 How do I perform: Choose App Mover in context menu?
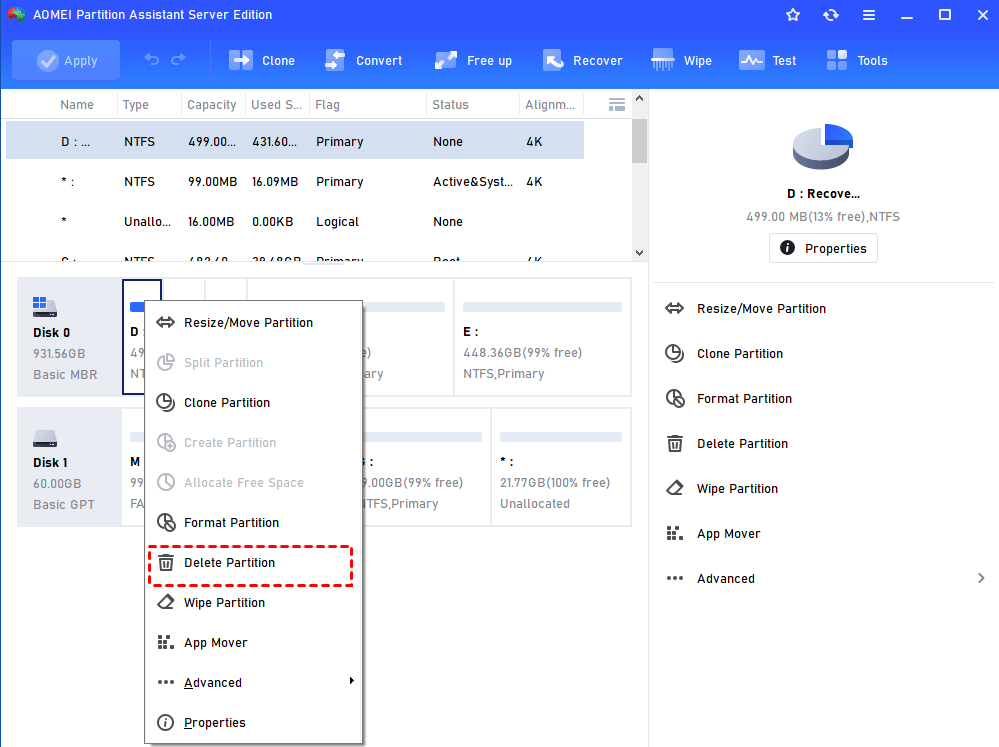[254, 642]
